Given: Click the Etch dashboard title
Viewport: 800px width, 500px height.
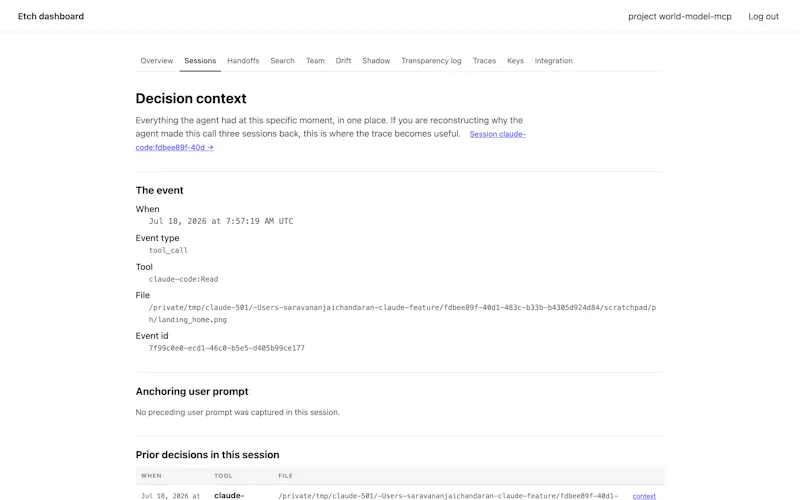Looking at the screenshot, I should [51, 16].
